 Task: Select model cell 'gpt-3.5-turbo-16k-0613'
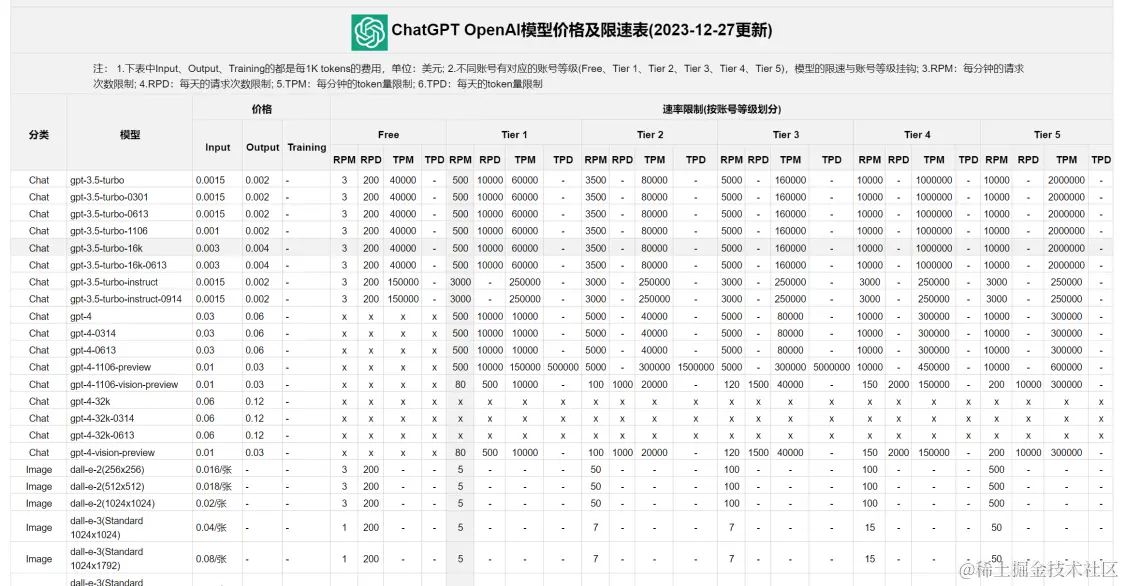118,265
